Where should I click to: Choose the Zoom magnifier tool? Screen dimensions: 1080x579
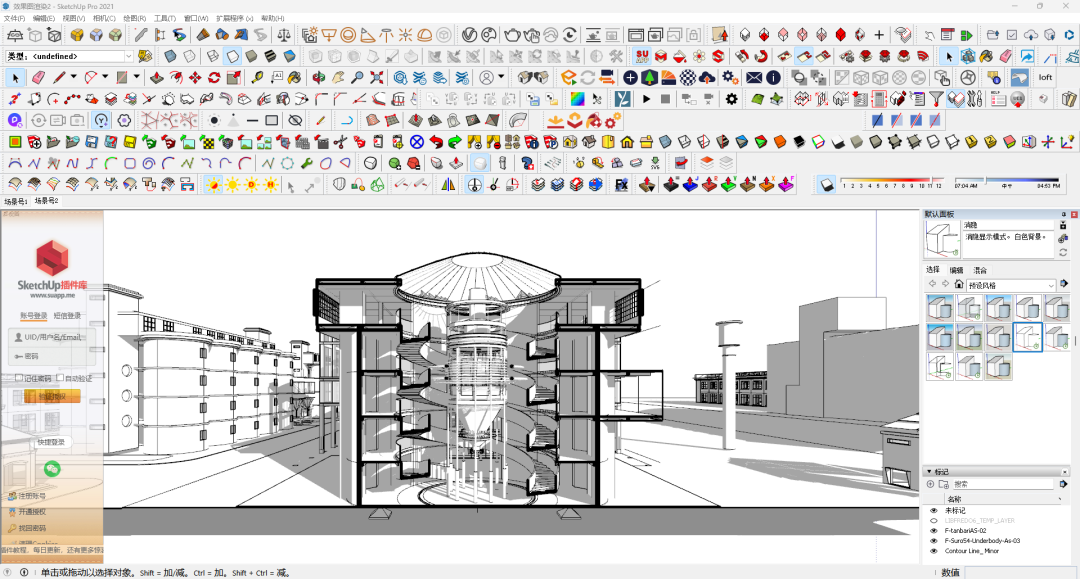click(x=357, y=78)
